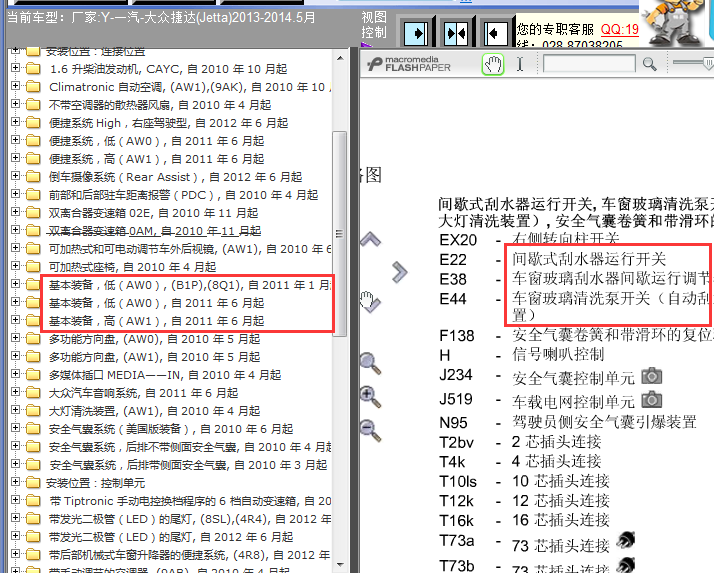
Task: Select 安全气囊系统，后排不带侧面安全气囊 item
Action: [190, 447]
